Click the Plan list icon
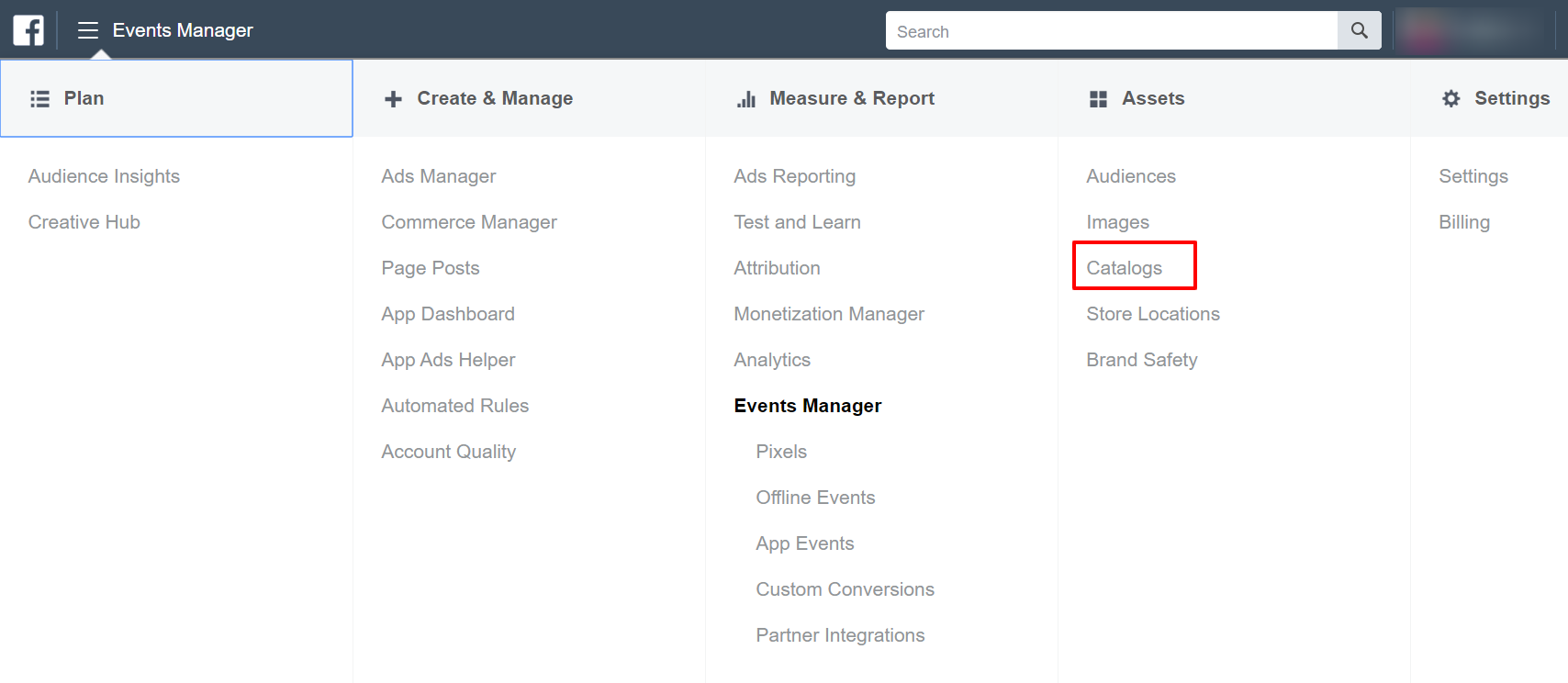The width and height of the screenshot is (1568, 683). (x=39, y=99)
